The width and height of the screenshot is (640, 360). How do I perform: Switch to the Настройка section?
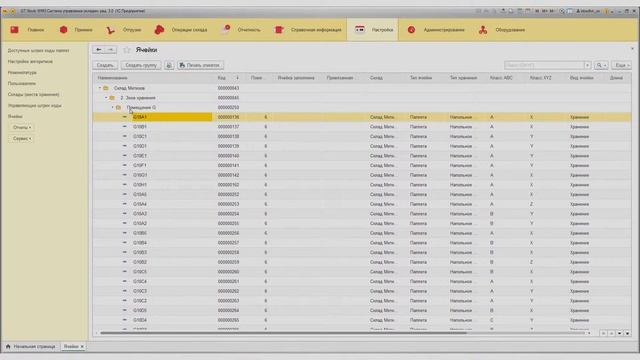pos(373,30)
